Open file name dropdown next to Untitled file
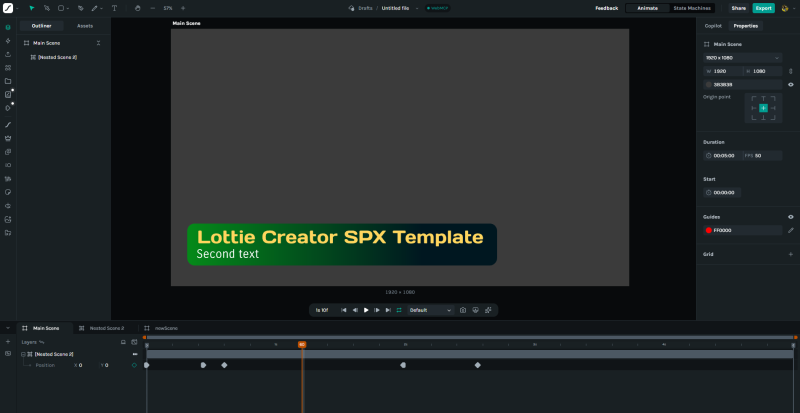Viewport: 800px width, 413px height. [x=417, y=8]
